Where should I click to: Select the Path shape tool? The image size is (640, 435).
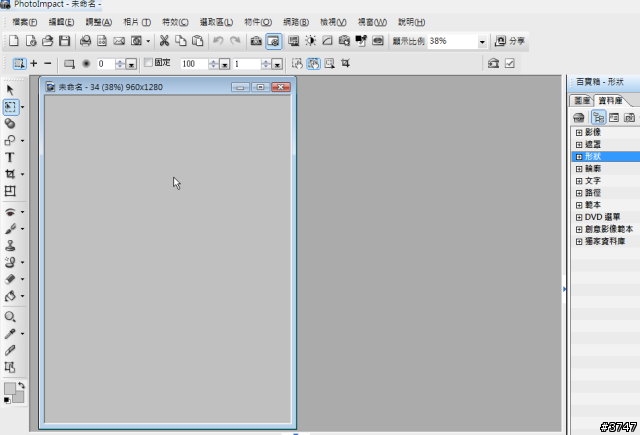pos(10,140)
